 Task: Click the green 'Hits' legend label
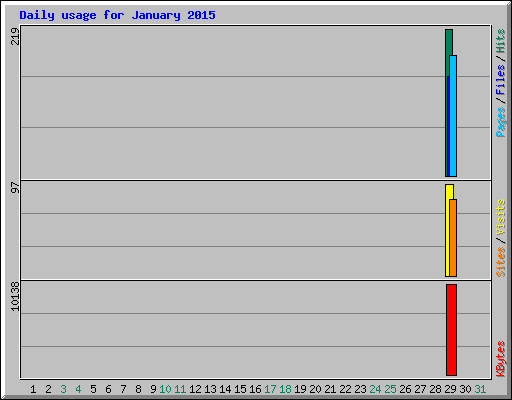click(500, 41)
